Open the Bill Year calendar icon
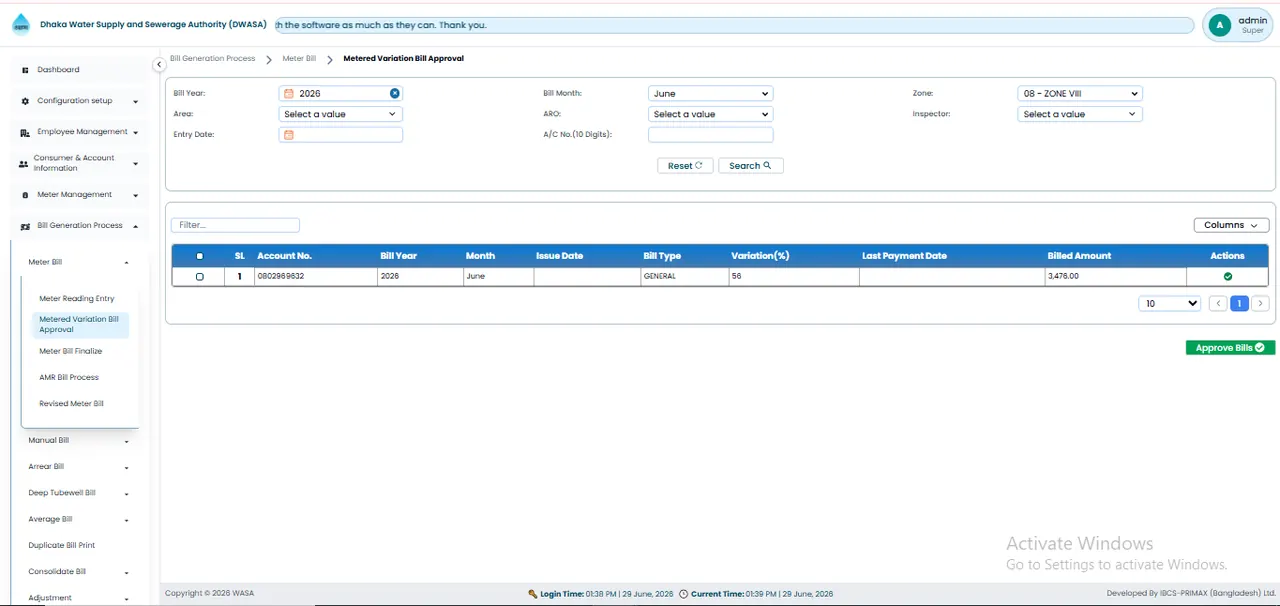 coord(289,93)
